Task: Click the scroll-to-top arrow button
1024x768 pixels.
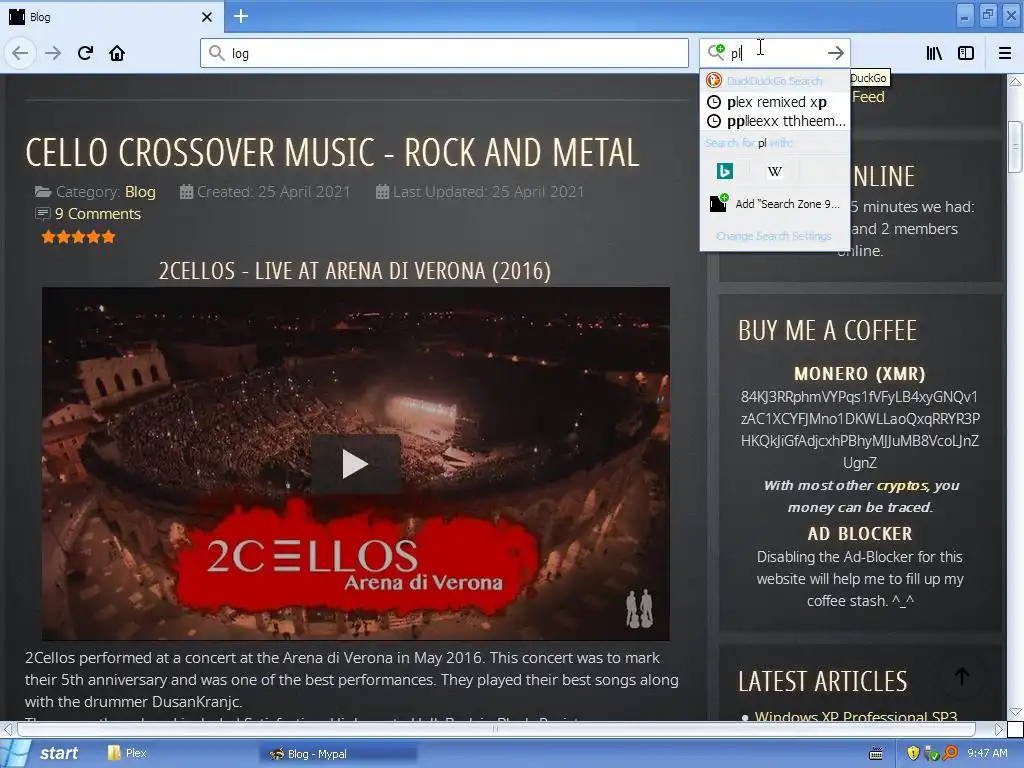Action: coord(961,677)
